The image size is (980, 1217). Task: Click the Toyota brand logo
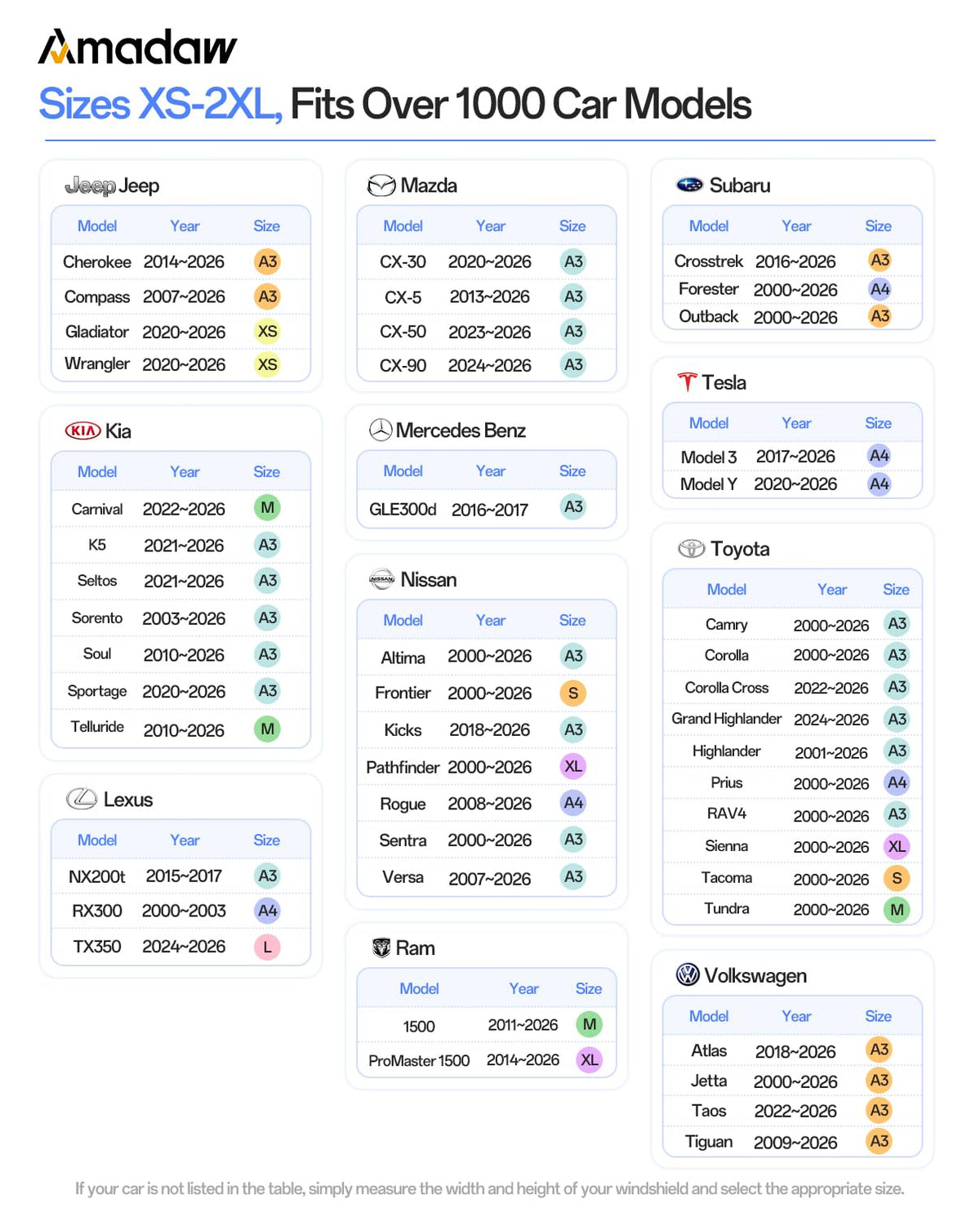coord(692,549)
